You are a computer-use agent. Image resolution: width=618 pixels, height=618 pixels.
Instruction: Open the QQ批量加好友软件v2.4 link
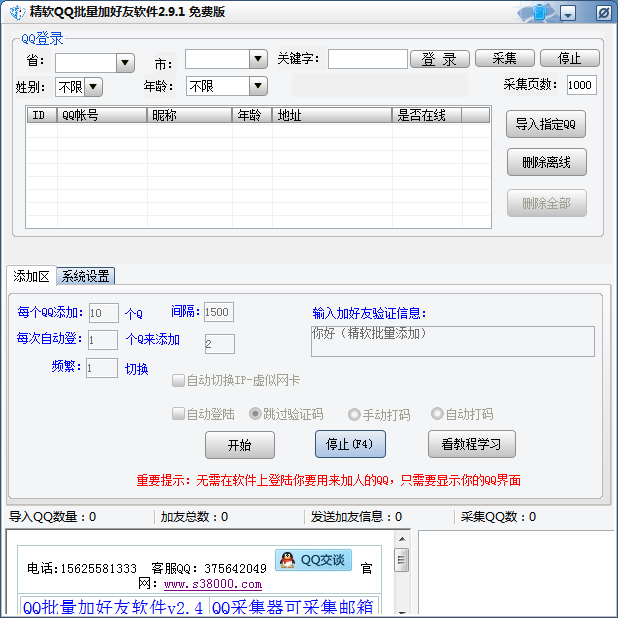(113, 607)
